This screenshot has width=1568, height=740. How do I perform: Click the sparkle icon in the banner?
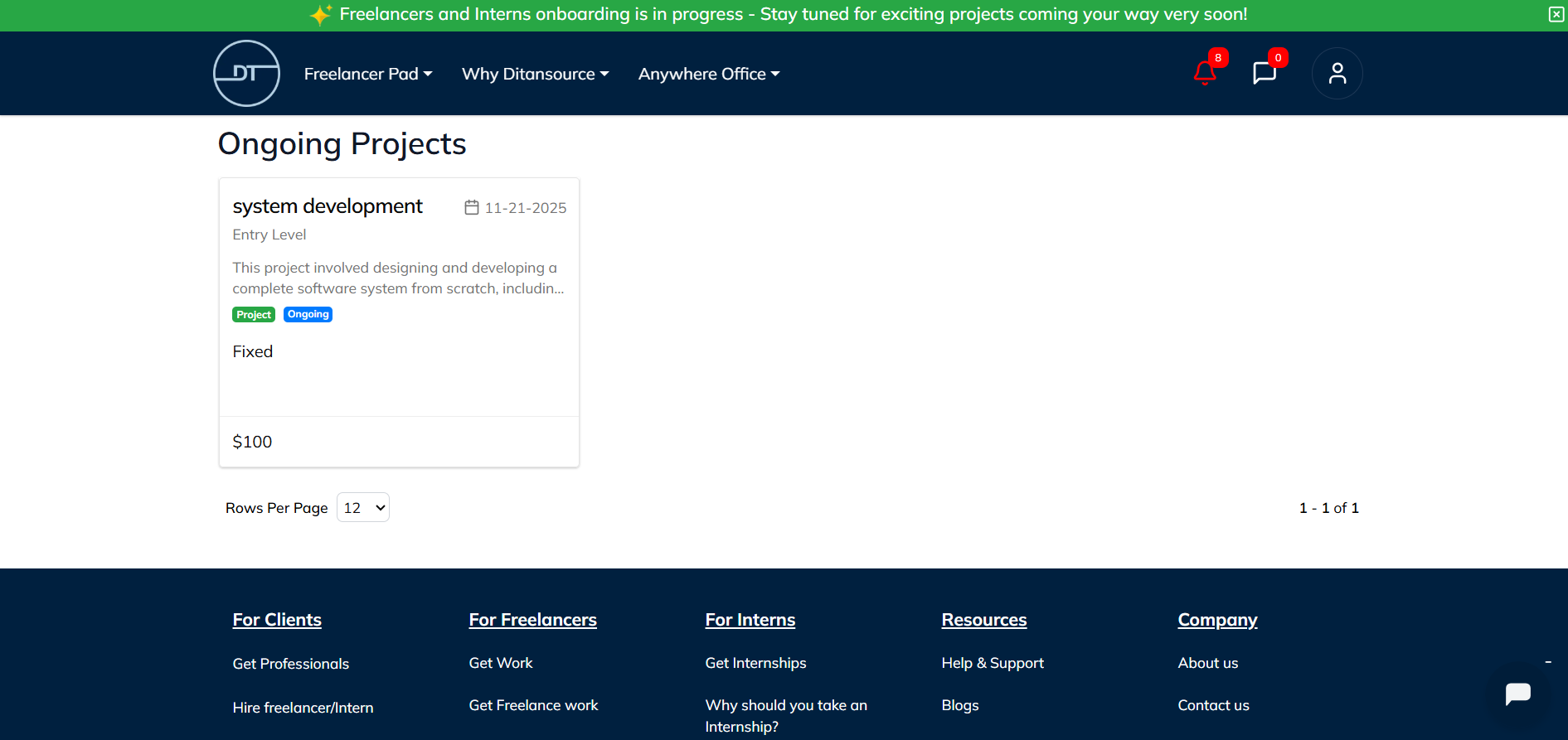pyautogui.click(x=321, y=15)
